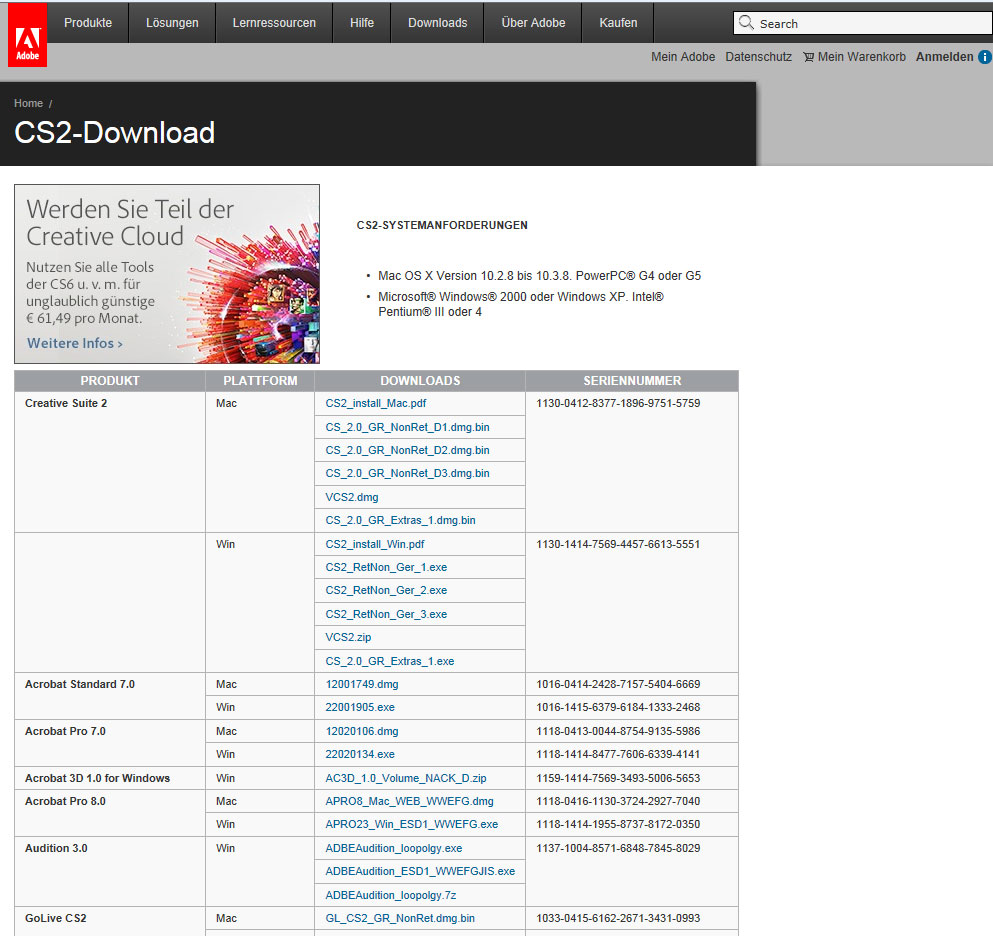Screen dimensions: 993x936
Task: Select serial number 1016-0414-2428-7157-5404-6669
Action: (618, 685)
